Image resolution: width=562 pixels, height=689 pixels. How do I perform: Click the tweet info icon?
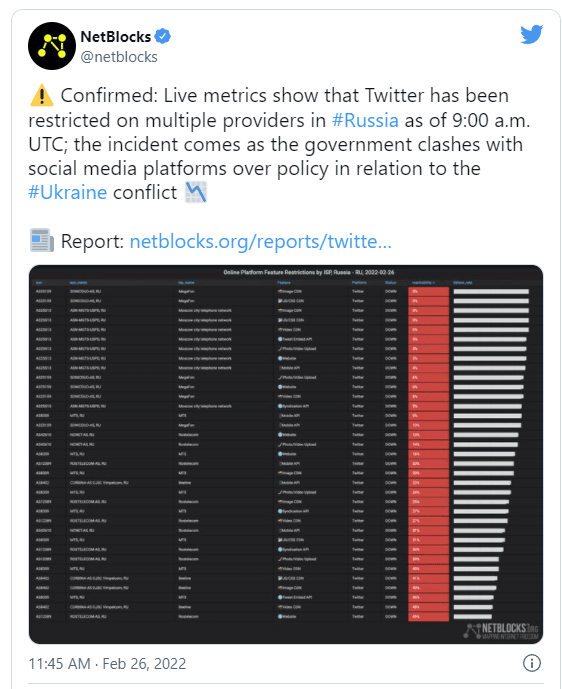coord(532,663)
